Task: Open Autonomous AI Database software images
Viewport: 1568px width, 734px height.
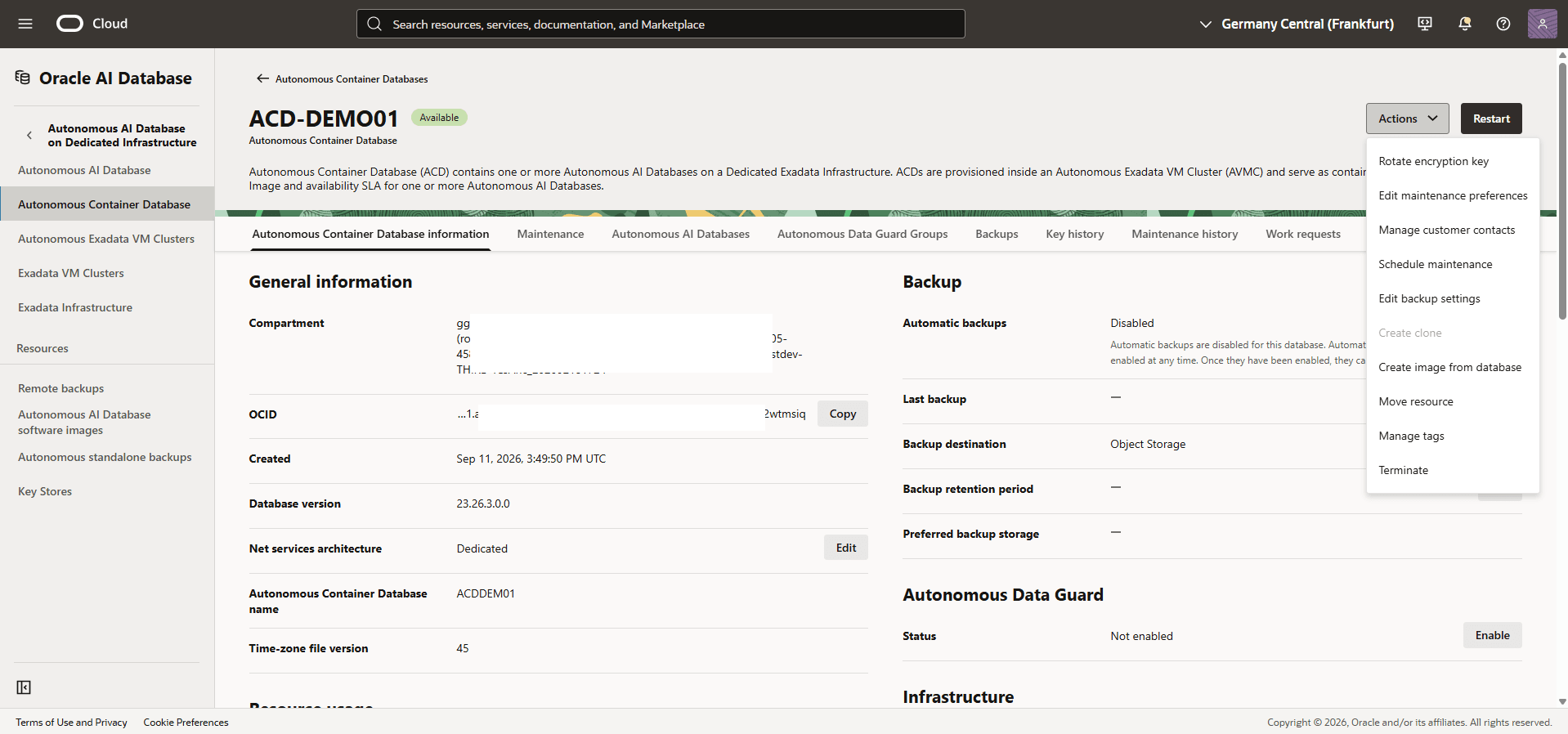Action: pyautogui.click(x=84, y=423)
